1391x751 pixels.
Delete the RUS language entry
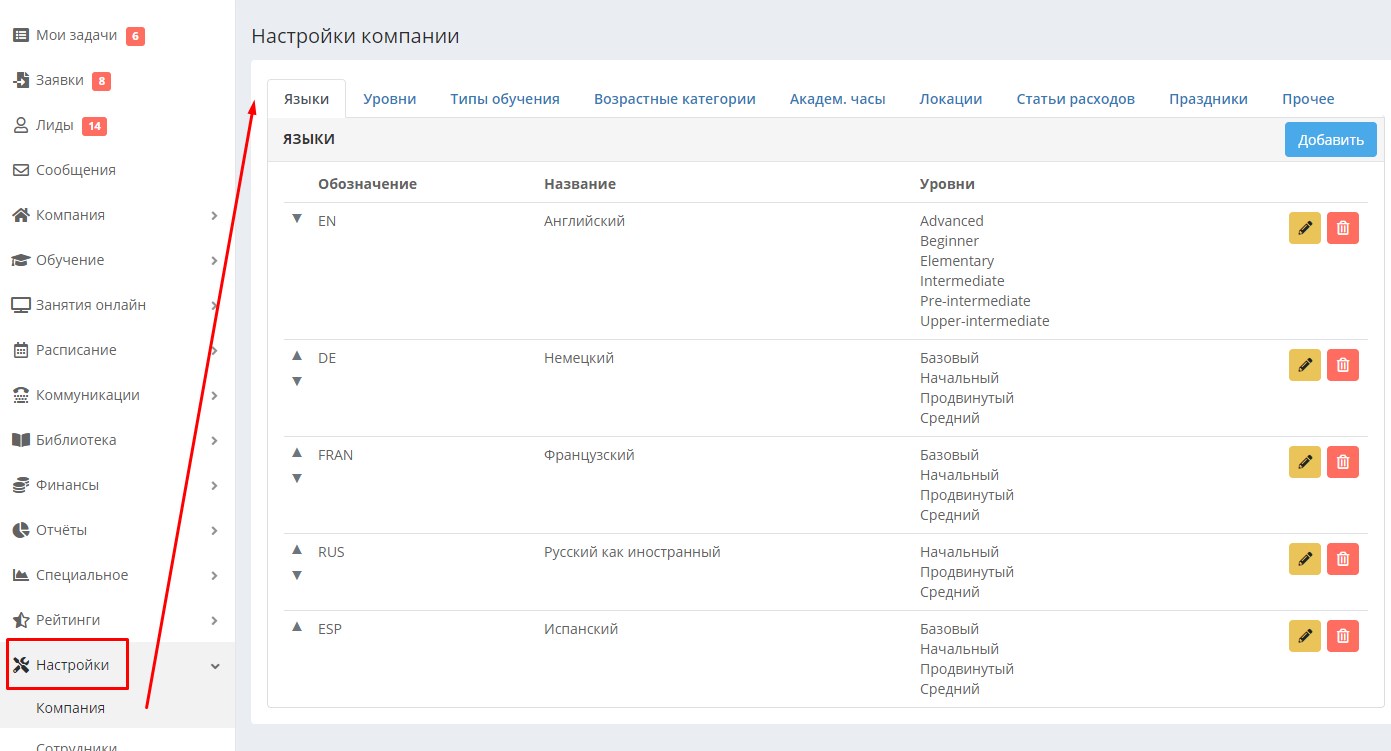pos(1343,559)
